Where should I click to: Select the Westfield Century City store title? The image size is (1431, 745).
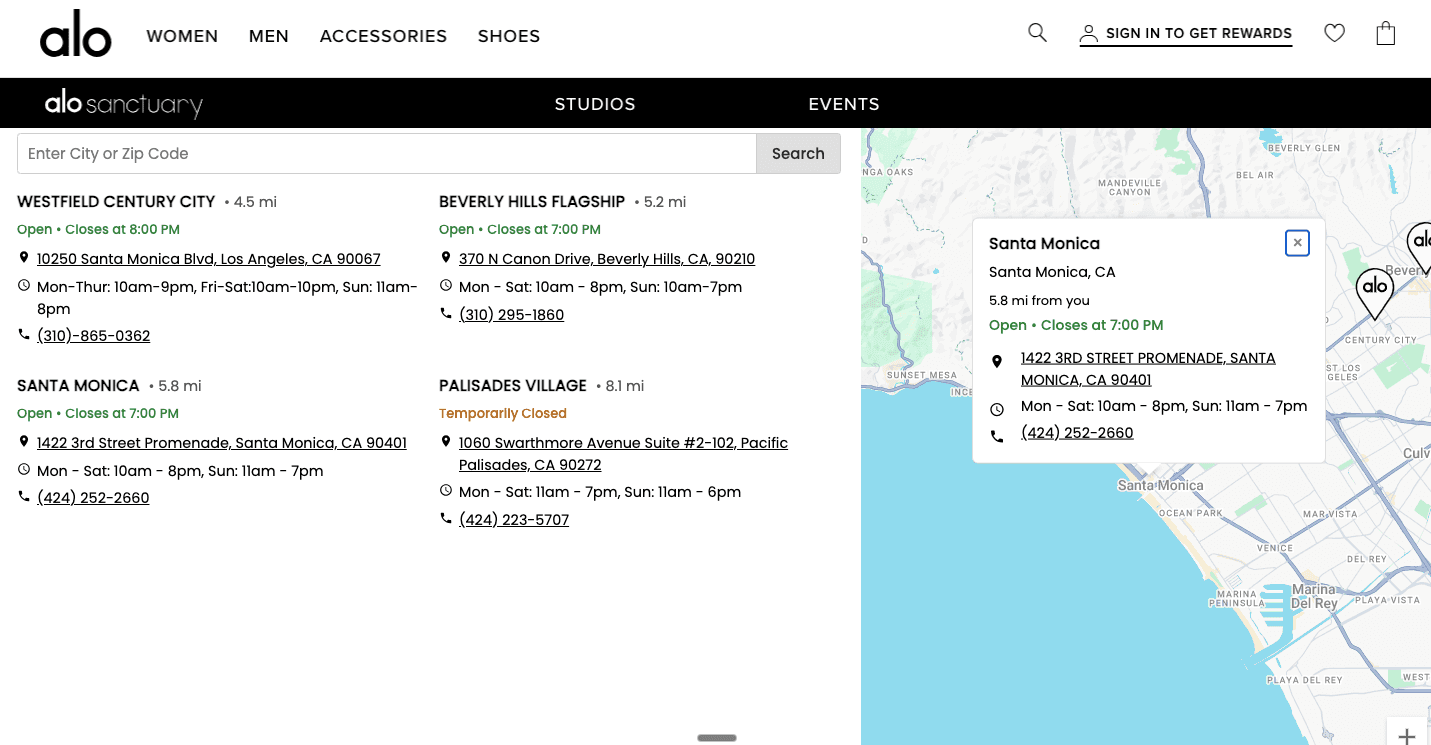(116, 202)
